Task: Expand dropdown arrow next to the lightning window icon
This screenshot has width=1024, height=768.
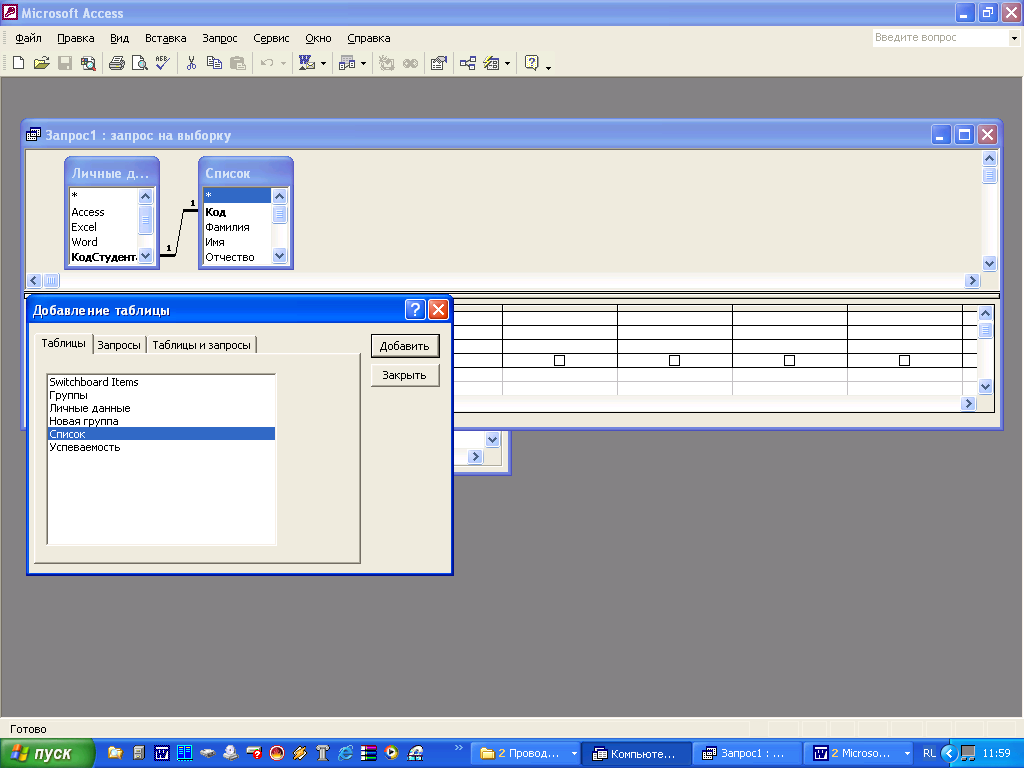Action: click(x=507, y=63)
